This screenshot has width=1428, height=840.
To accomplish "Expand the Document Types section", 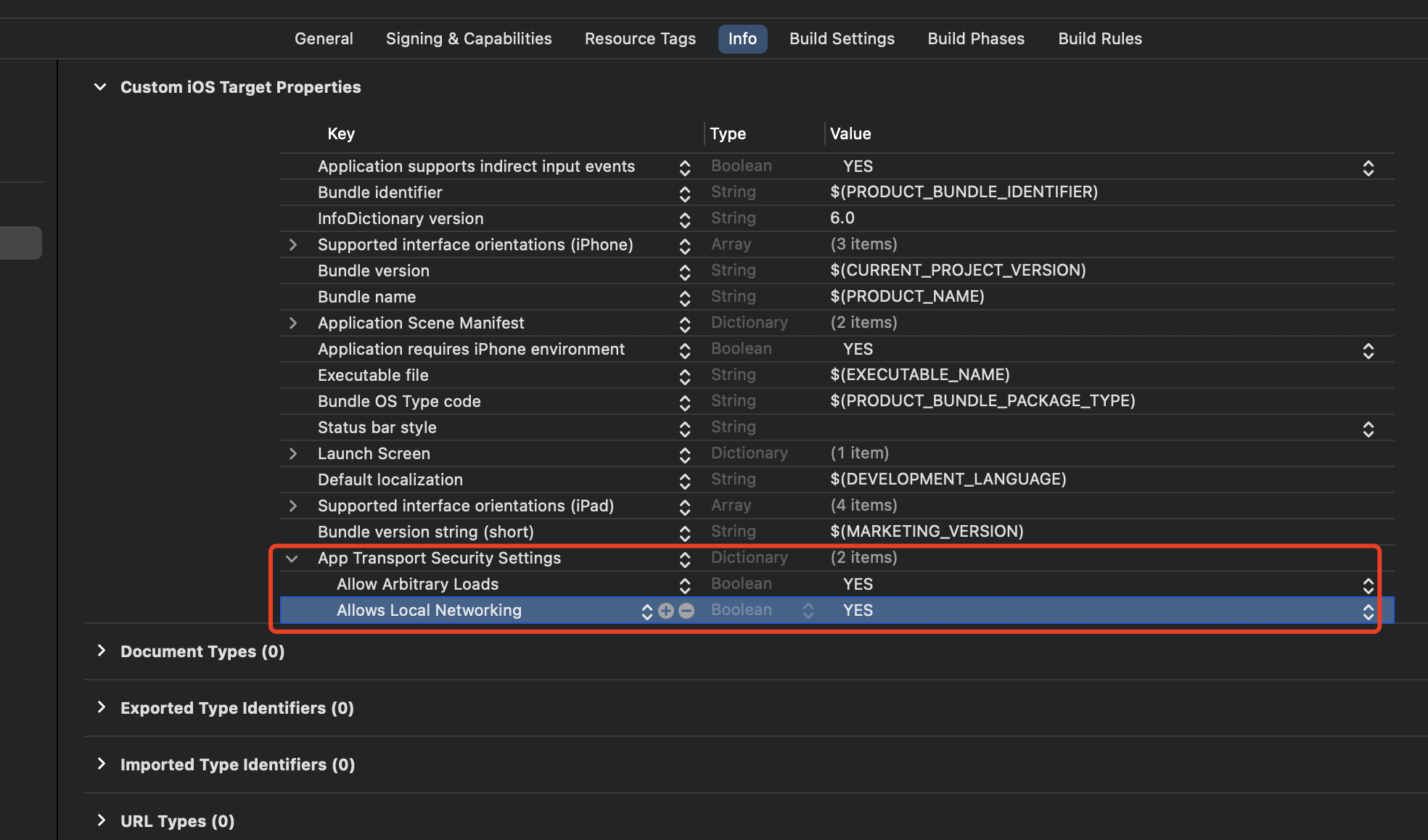I will [x=102, y=651].
